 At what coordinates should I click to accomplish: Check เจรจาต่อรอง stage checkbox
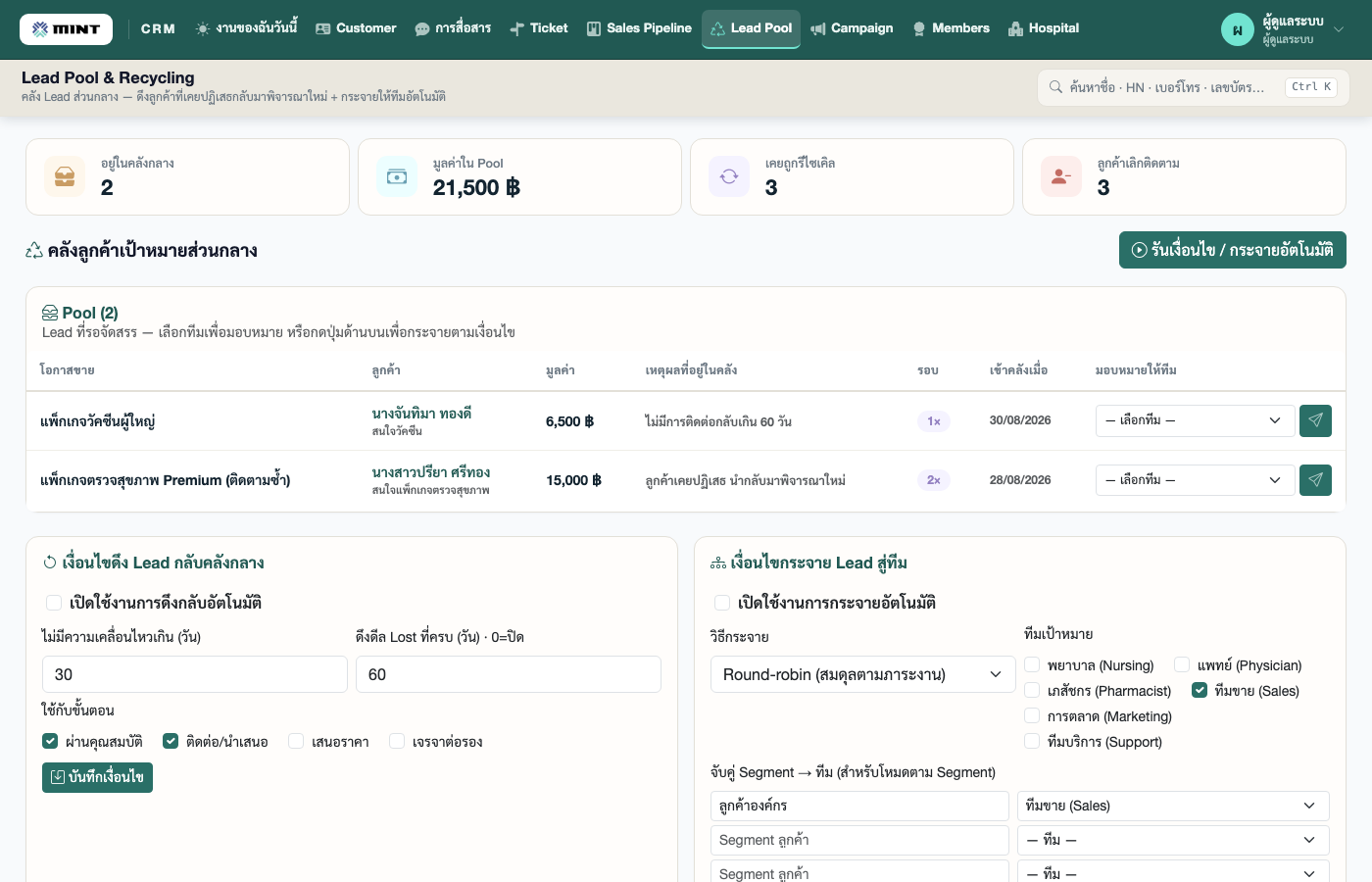(397, 741)
